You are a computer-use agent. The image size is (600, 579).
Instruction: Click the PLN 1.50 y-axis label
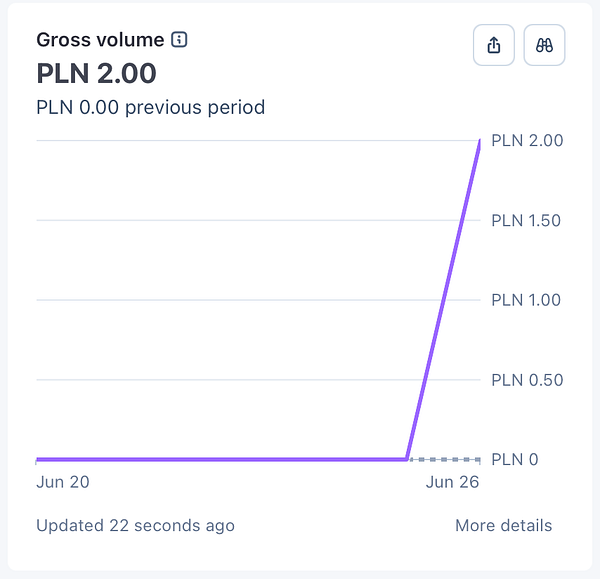click(x=526, y=220)
